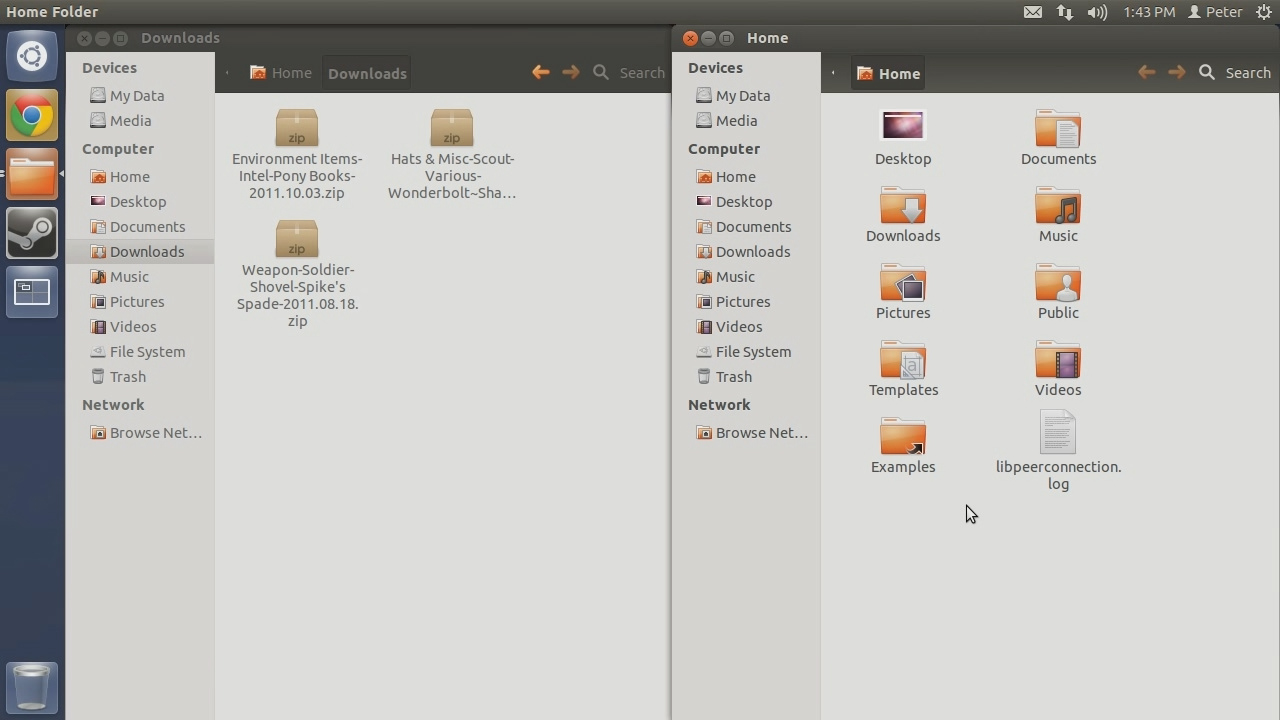This screenshot has height=720, width=1280.
Task: Select Hats & Misc-Scout-Various zip file
Action: click(452, 155)
